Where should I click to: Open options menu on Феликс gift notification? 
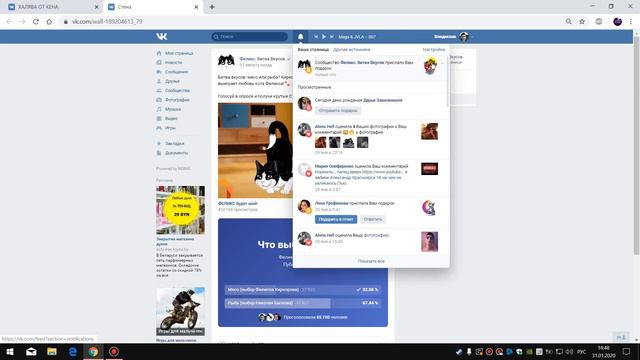point(442,63)
